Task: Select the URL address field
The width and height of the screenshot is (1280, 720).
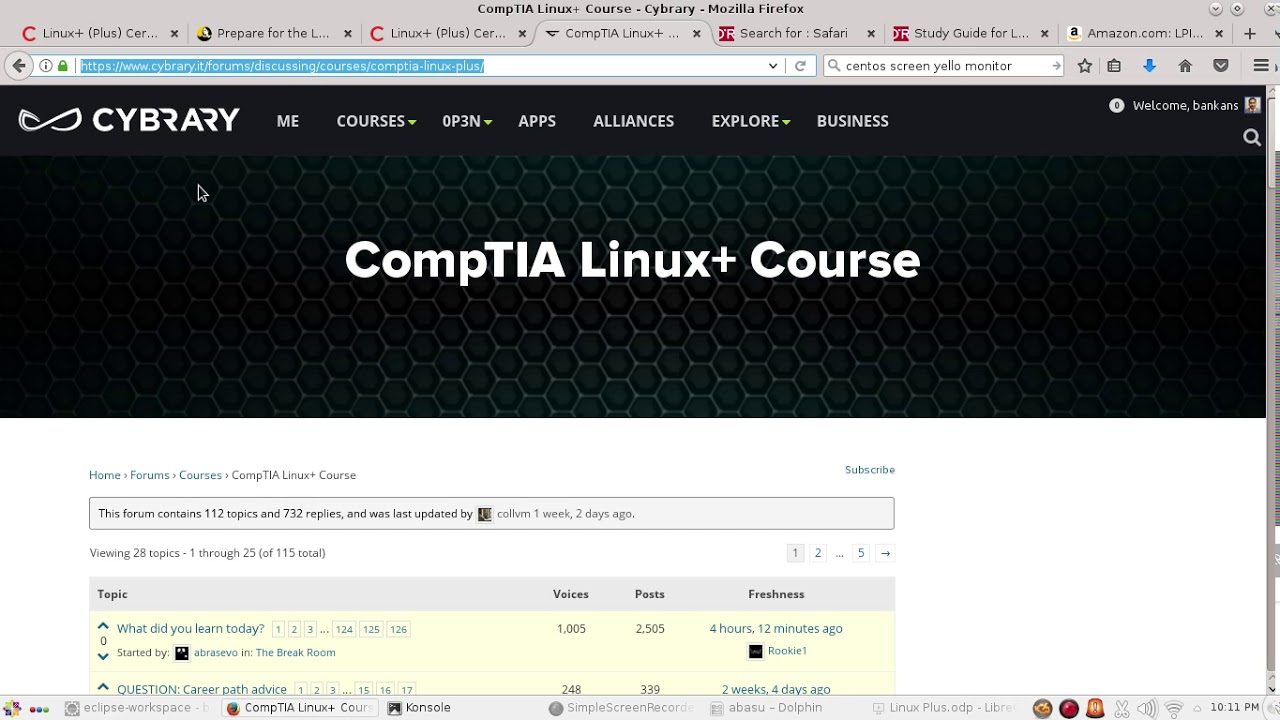Action: (x=420, y=66)
